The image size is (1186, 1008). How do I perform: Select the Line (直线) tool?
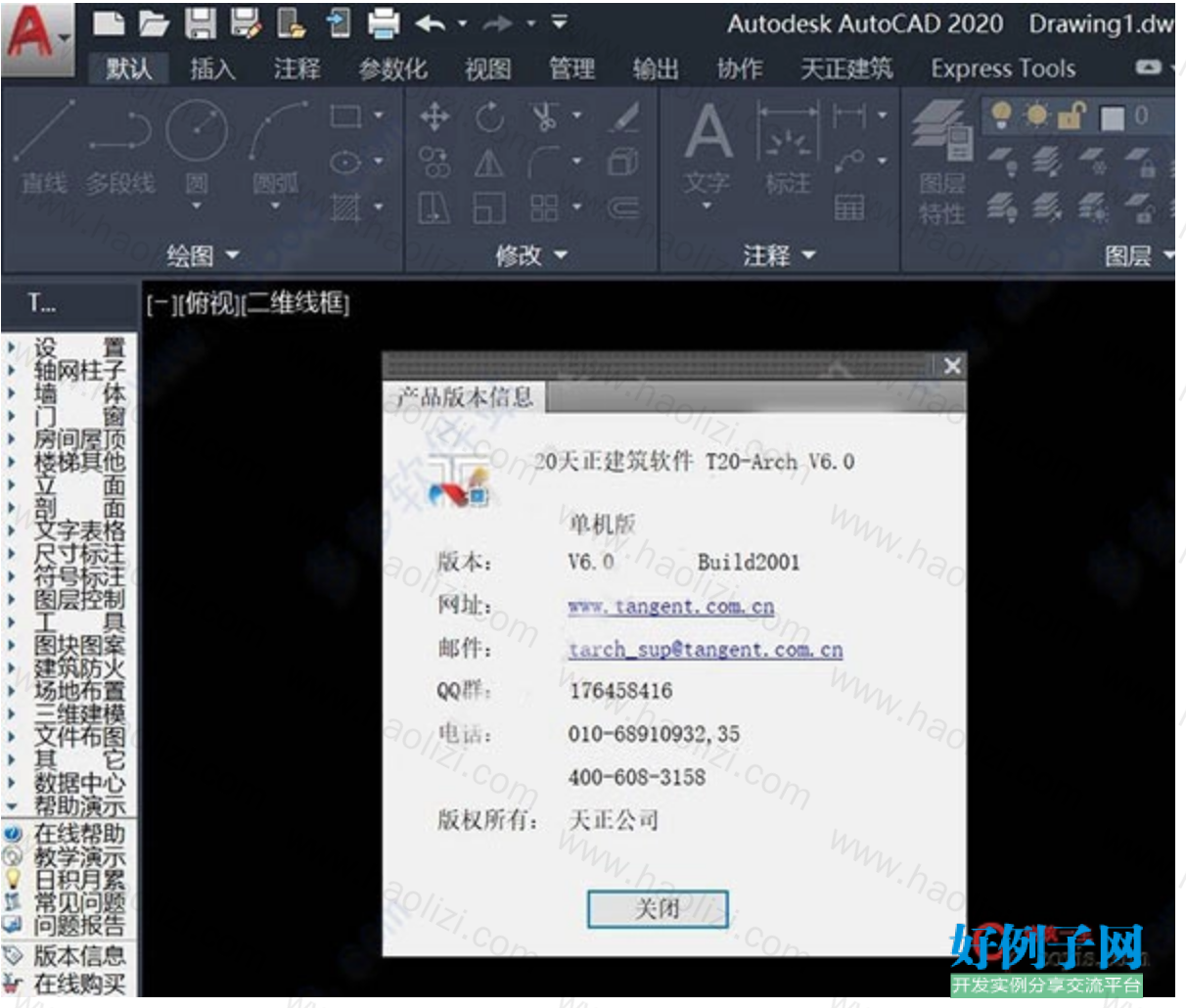(x=44, y=147)
